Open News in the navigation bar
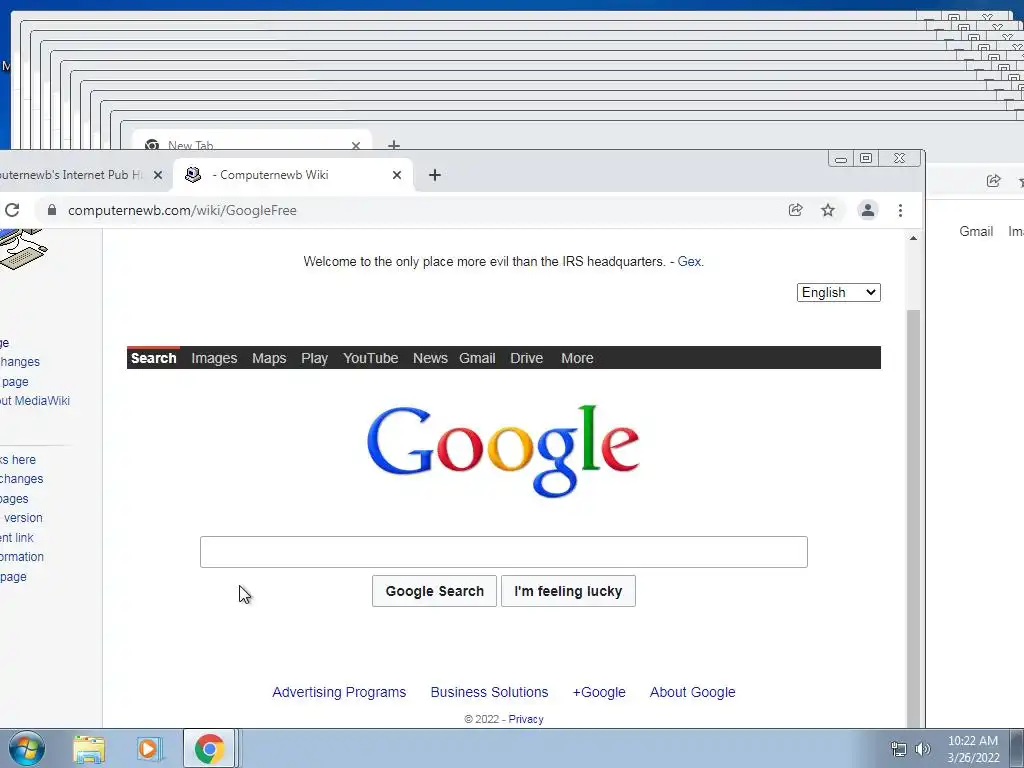Viewport: 1024px width, 768px height. click(430, 358)
